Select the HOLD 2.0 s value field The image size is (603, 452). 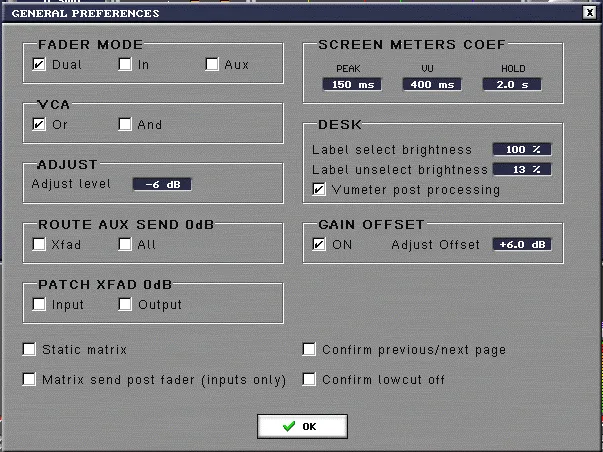[512, 84]
